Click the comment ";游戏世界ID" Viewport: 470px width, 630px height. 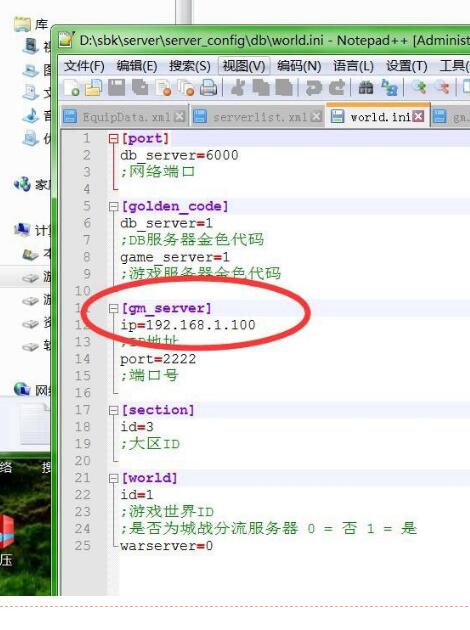[167, 512]
